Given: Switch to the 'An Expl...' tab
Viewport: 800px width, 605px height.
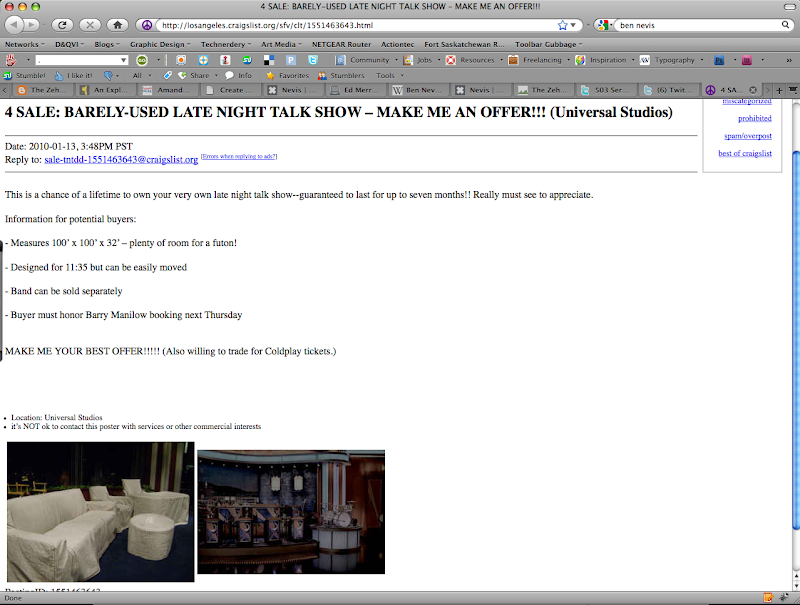Looking at the screenshot, I should [105, 90].
